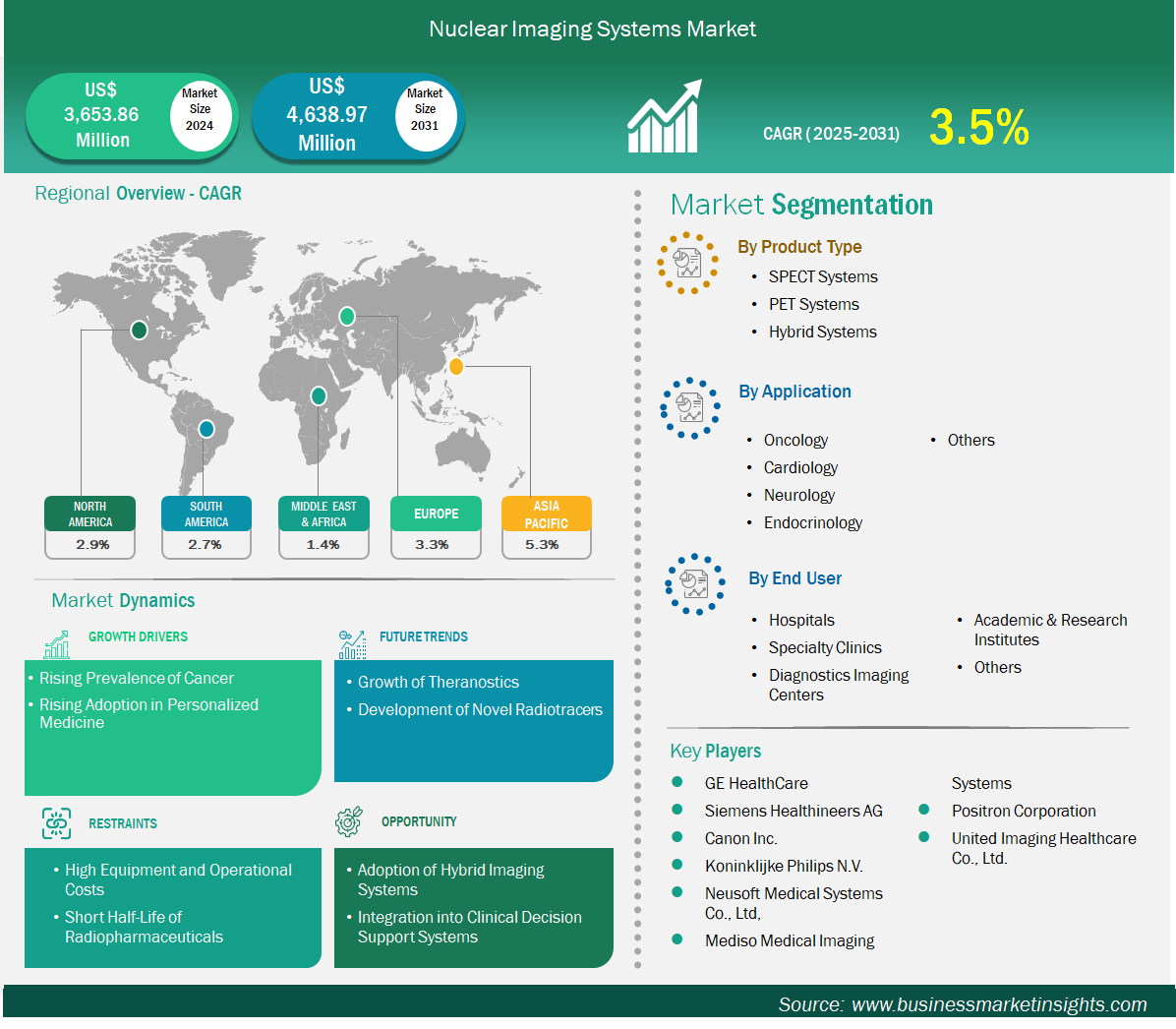Click the GE HealthCare key player entry
The image size is (1176, 1029).
[x=755, y=783]
